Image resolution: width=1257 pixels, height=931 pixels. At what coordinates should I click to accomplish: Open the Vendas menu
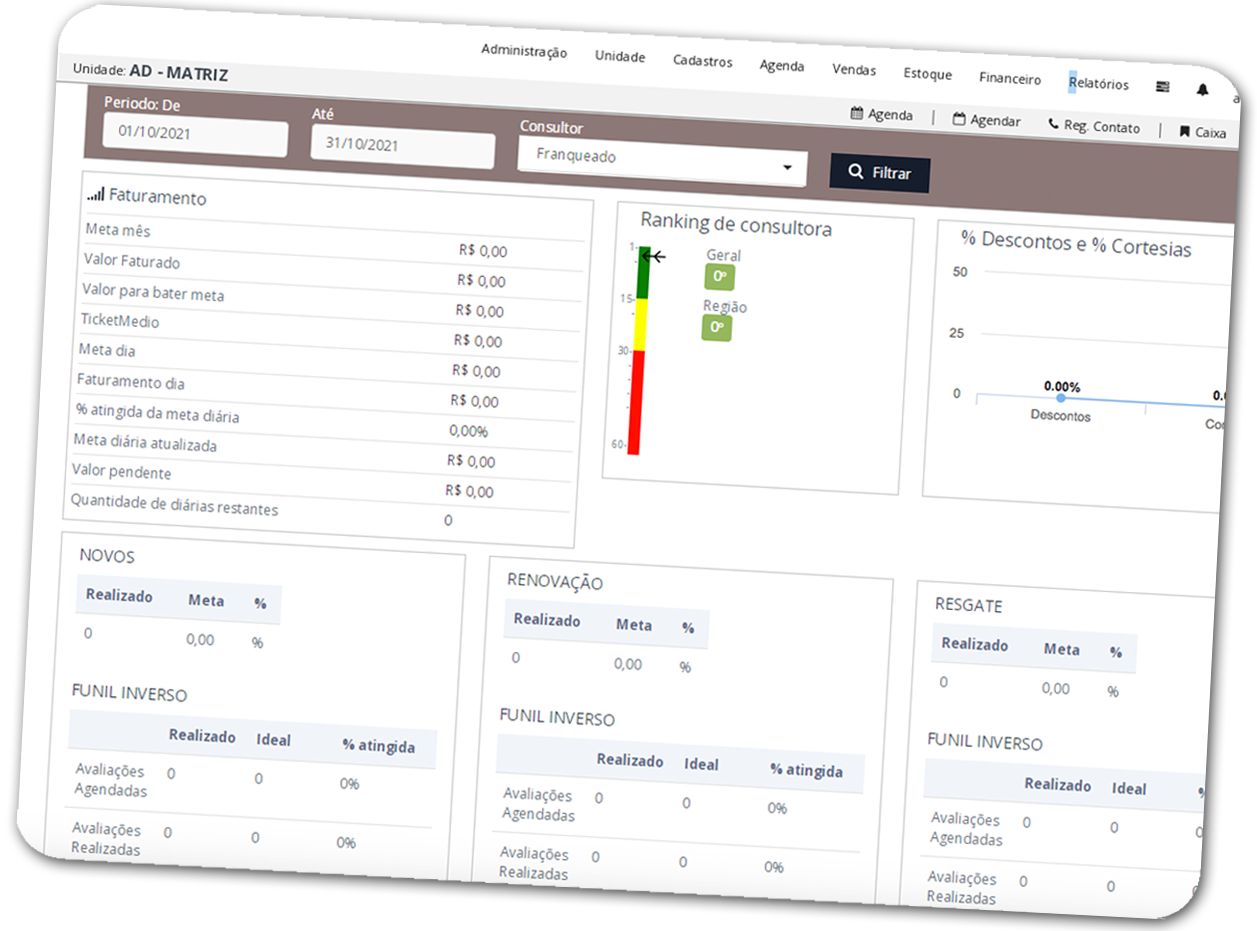click(854, 70)
